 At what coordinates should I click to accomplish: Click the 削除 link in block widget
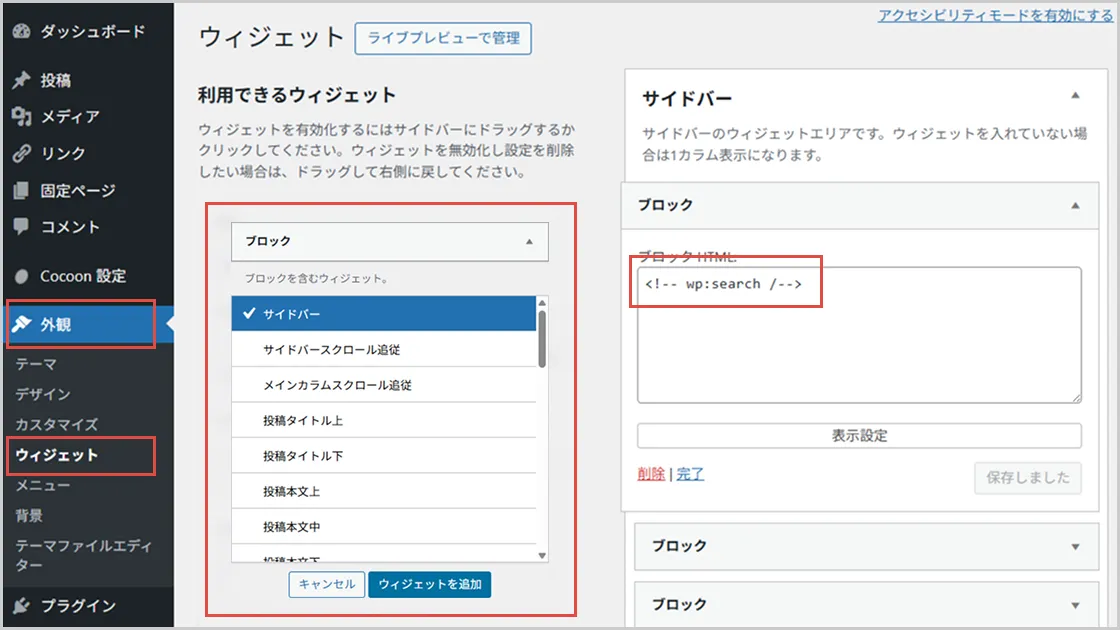[x=650, y=474]
